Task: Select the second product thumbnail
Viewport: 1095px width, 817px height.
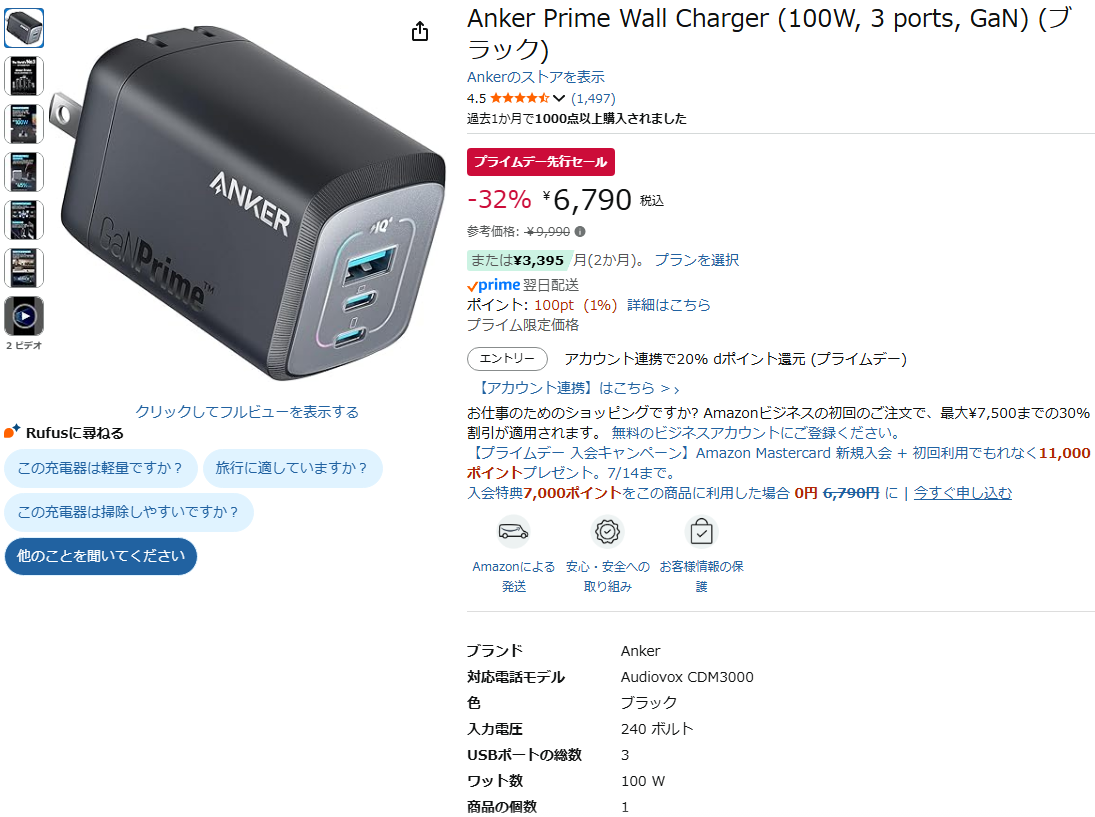Action: click(x=24, y=76)
